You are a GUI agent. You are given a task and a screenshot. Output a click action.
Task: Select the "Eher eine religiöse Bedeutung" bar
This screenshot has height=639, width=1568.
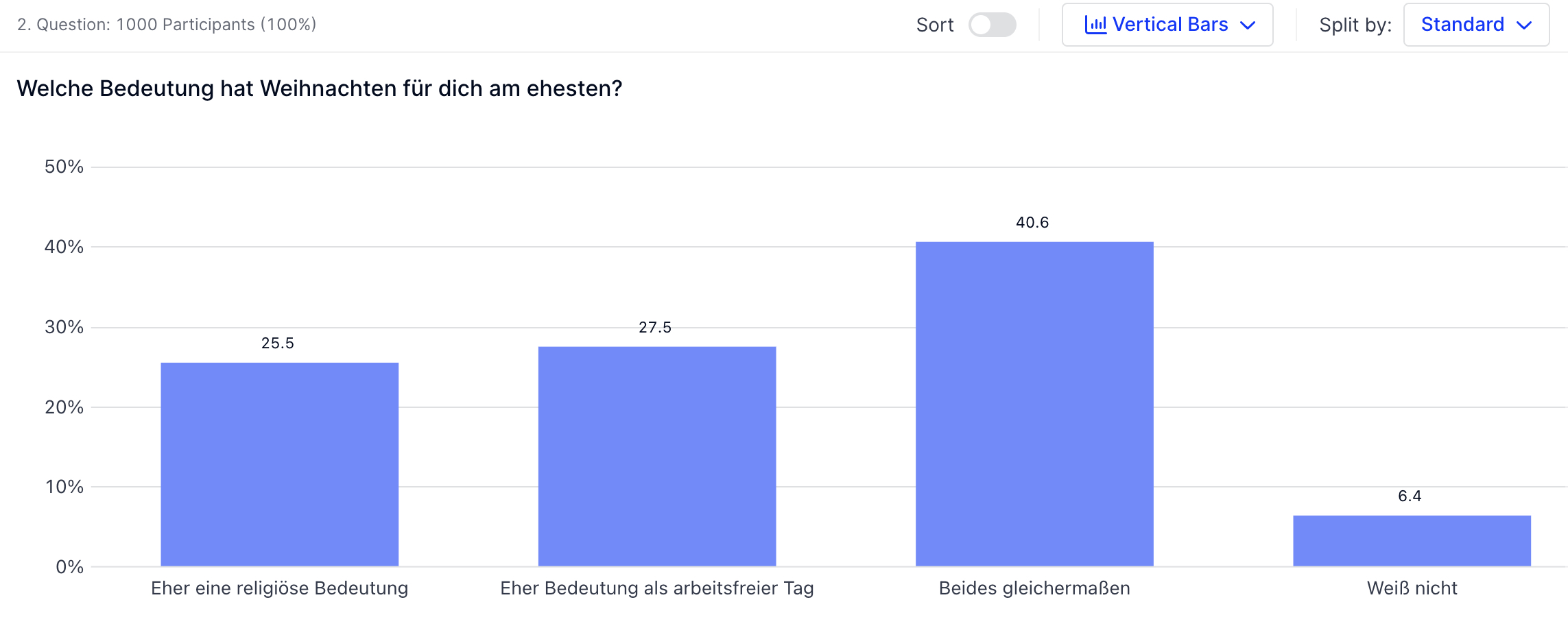coord(279,464)
